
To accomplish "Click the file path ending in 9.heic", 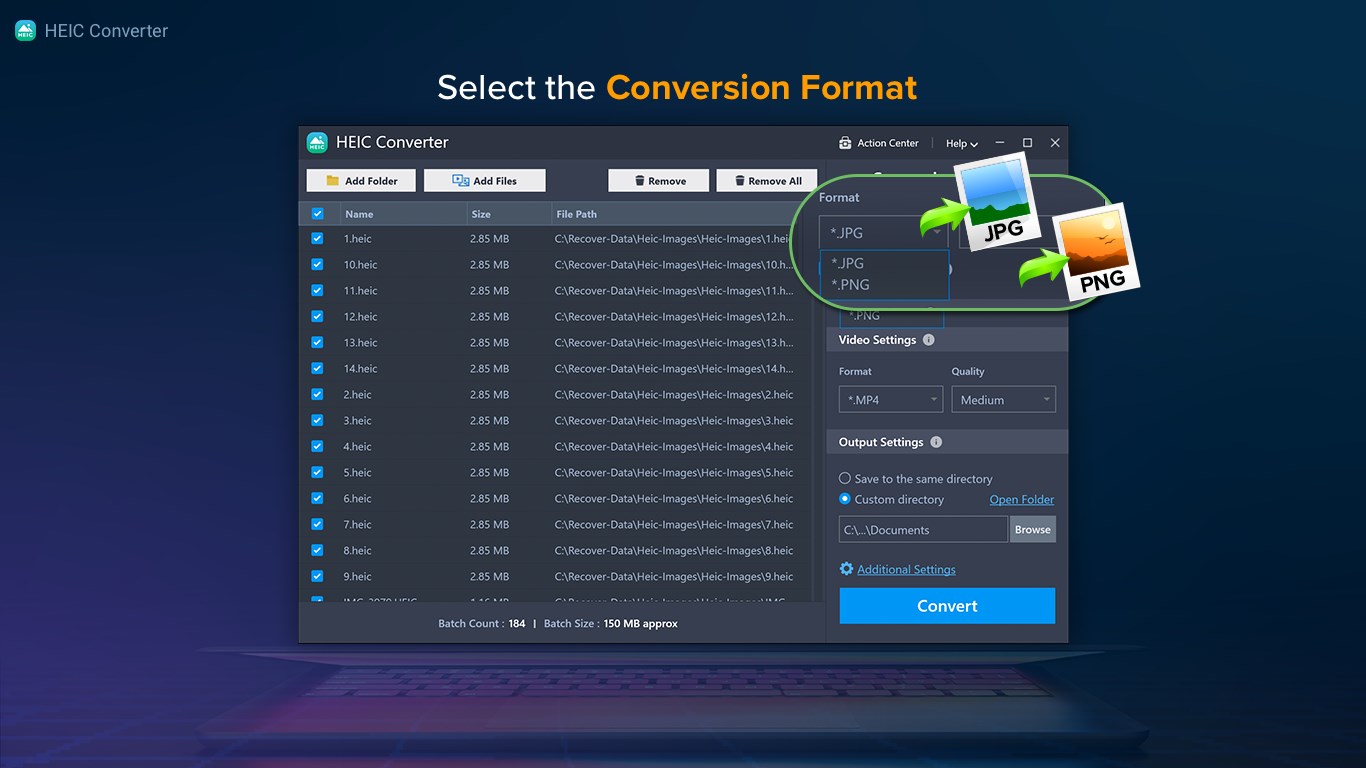I will [674, 577].
